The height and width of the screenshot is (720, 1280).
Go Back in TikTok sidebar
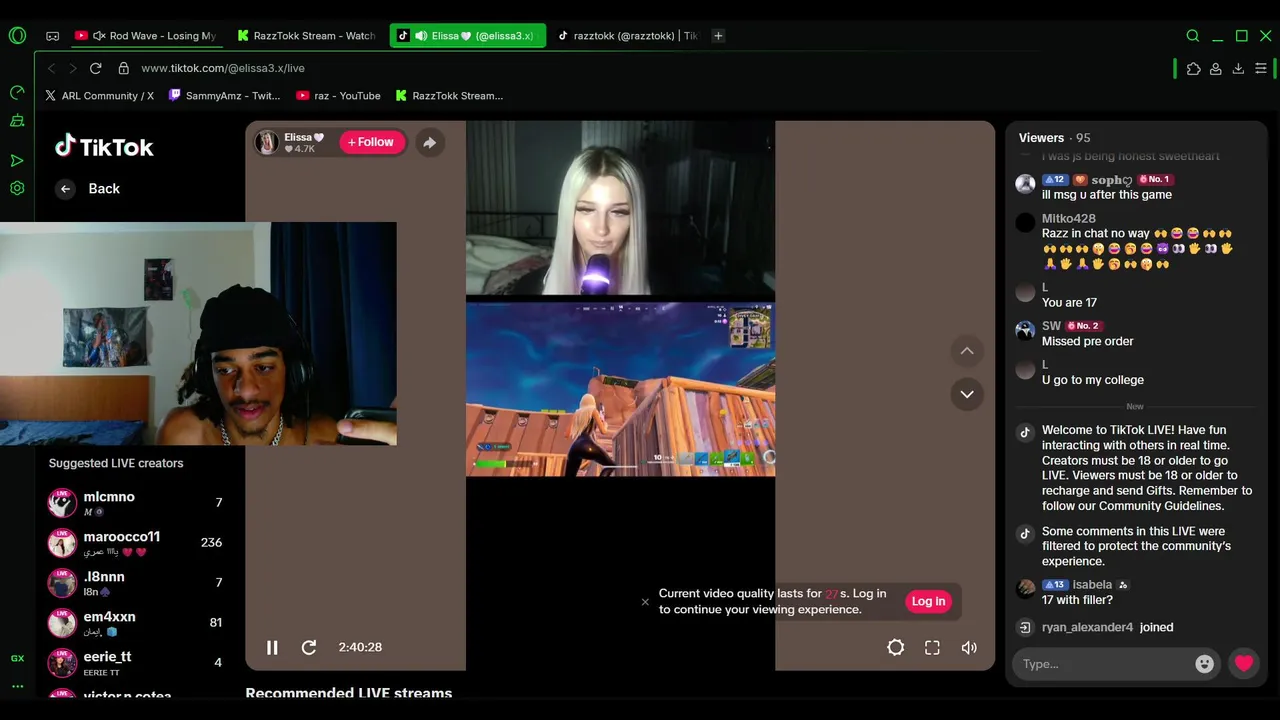[88, 188]
